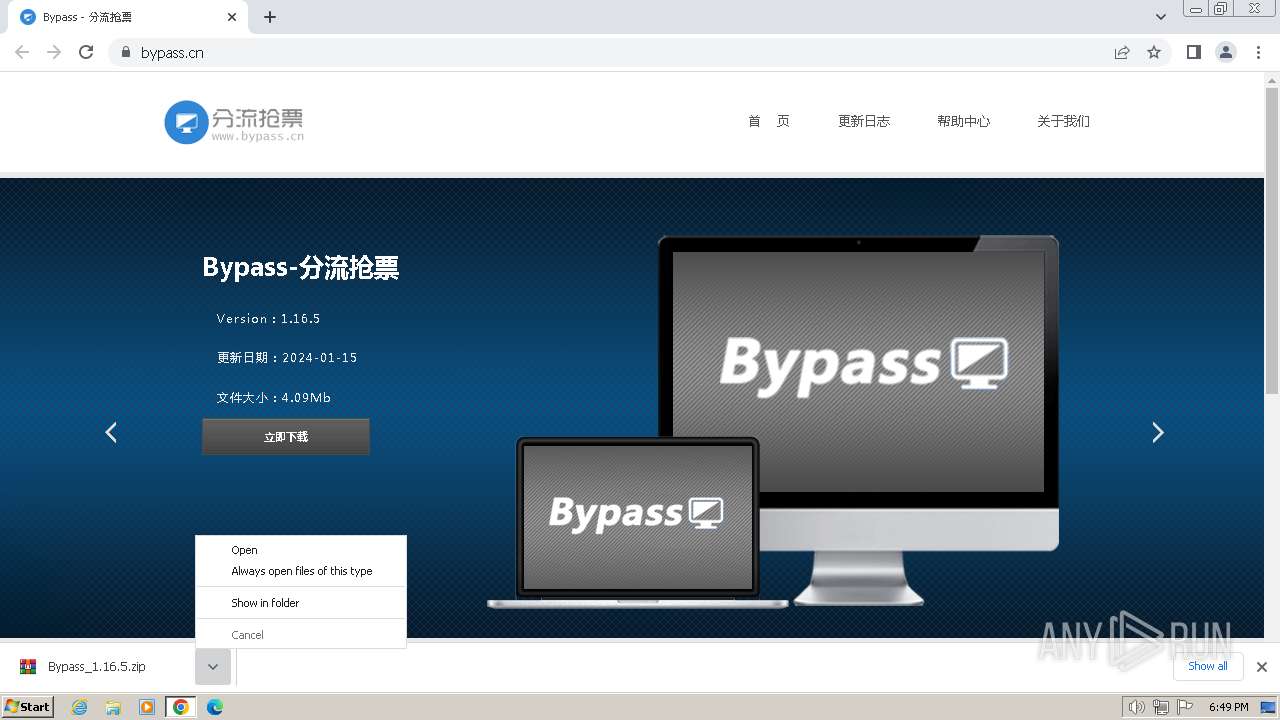Image resolution: width=1280 pixels, height=720 pixels.
Task: Reload the bypass.cn page
Action: [x=86, y=52]
